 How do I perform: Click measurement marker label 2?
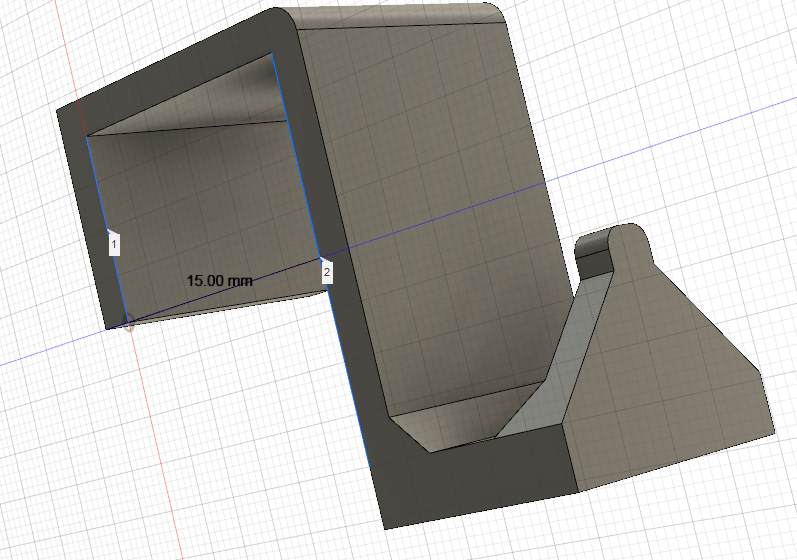pos(327,273)
